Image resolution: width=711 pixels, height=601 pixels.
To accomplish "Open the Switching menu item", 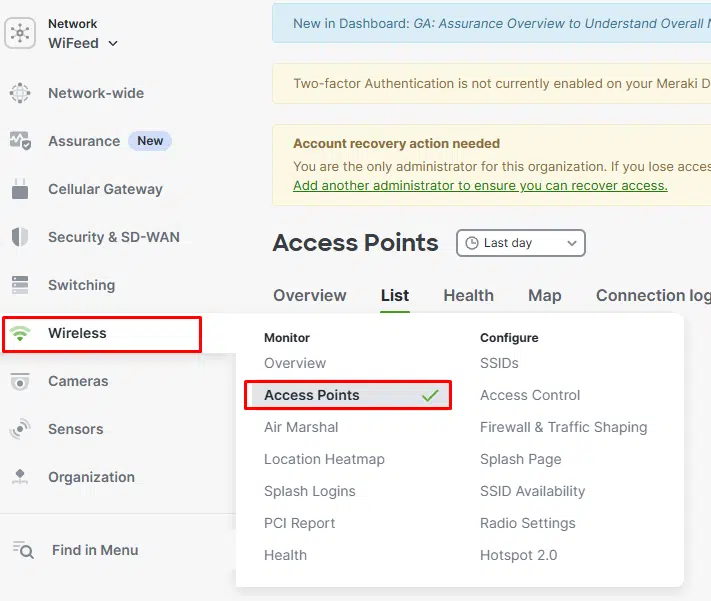I will 82,285.
